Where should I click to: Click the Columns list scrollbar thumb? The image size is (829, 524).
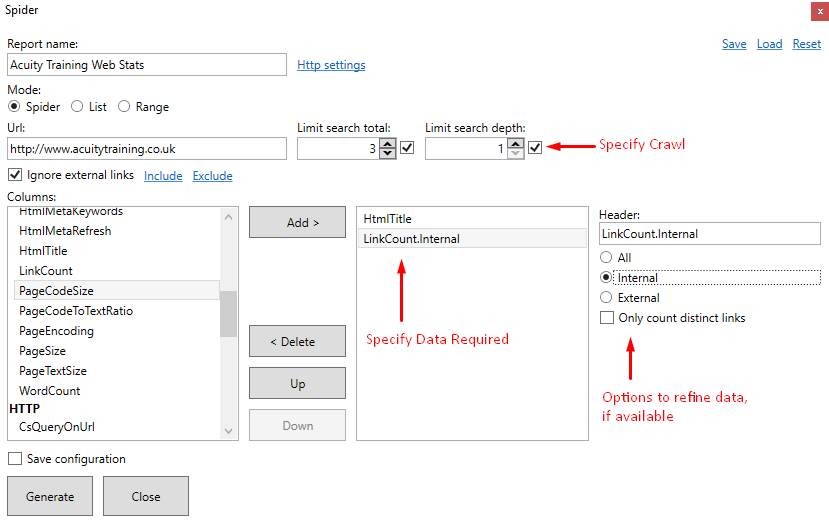tap(228, 314)
